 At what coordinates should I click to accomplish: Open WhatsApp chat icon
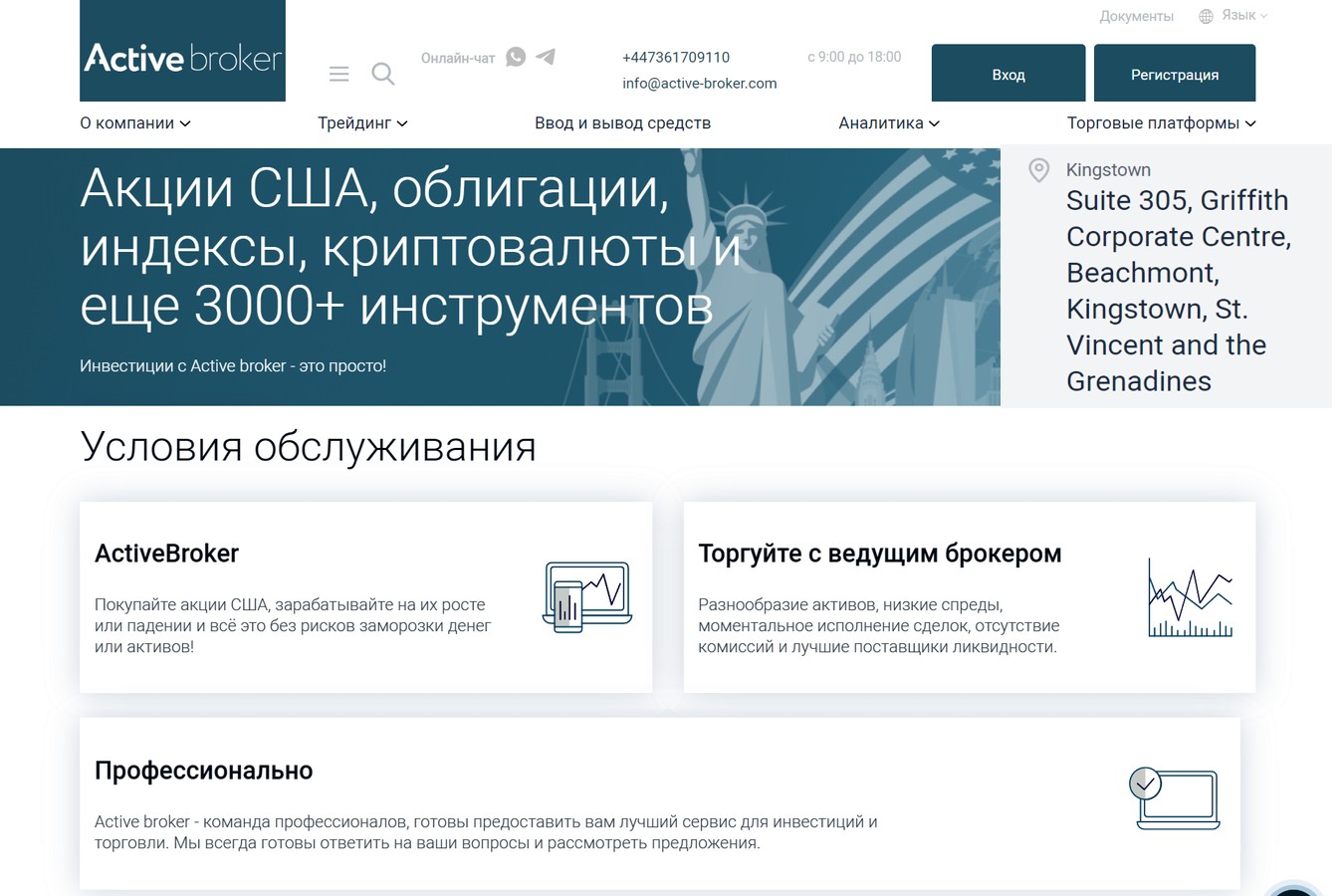click(x=516, y=57)
